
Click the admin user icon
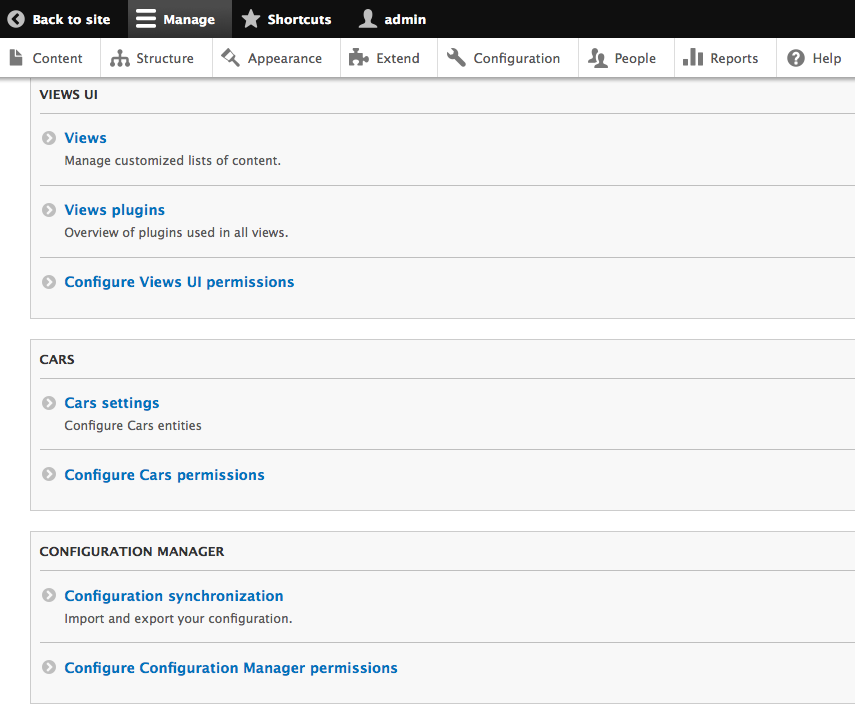tap(368, 19)
